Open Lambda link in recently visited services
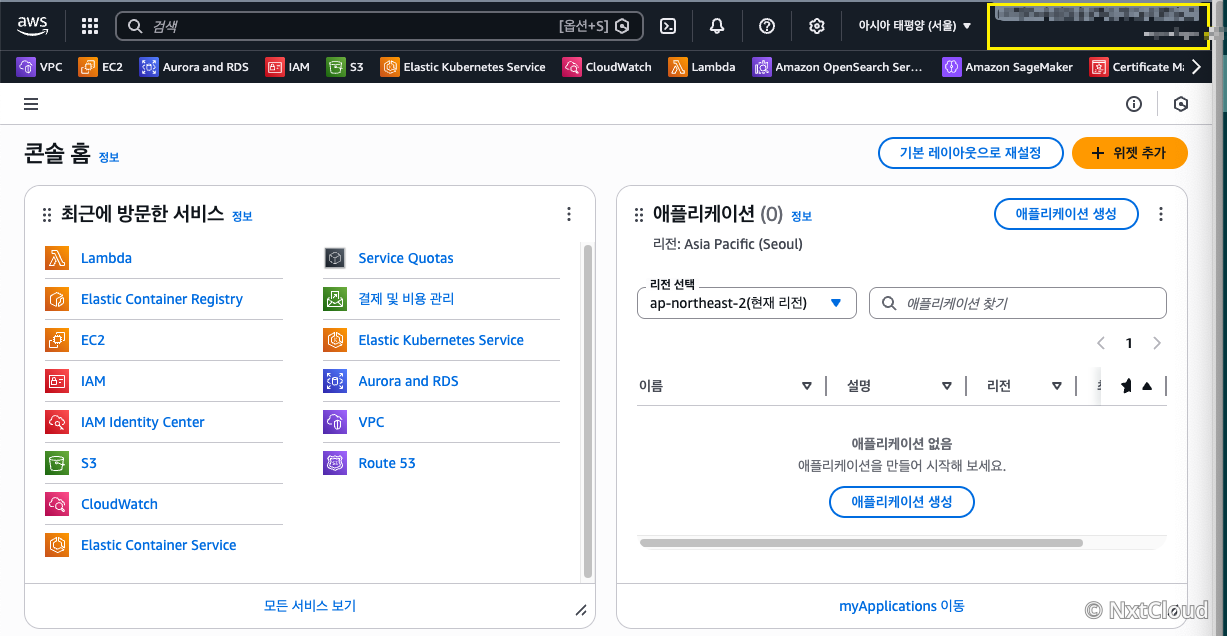Image resolution: width=1227 pixels, height=636 pixels. tap(106, 258)
